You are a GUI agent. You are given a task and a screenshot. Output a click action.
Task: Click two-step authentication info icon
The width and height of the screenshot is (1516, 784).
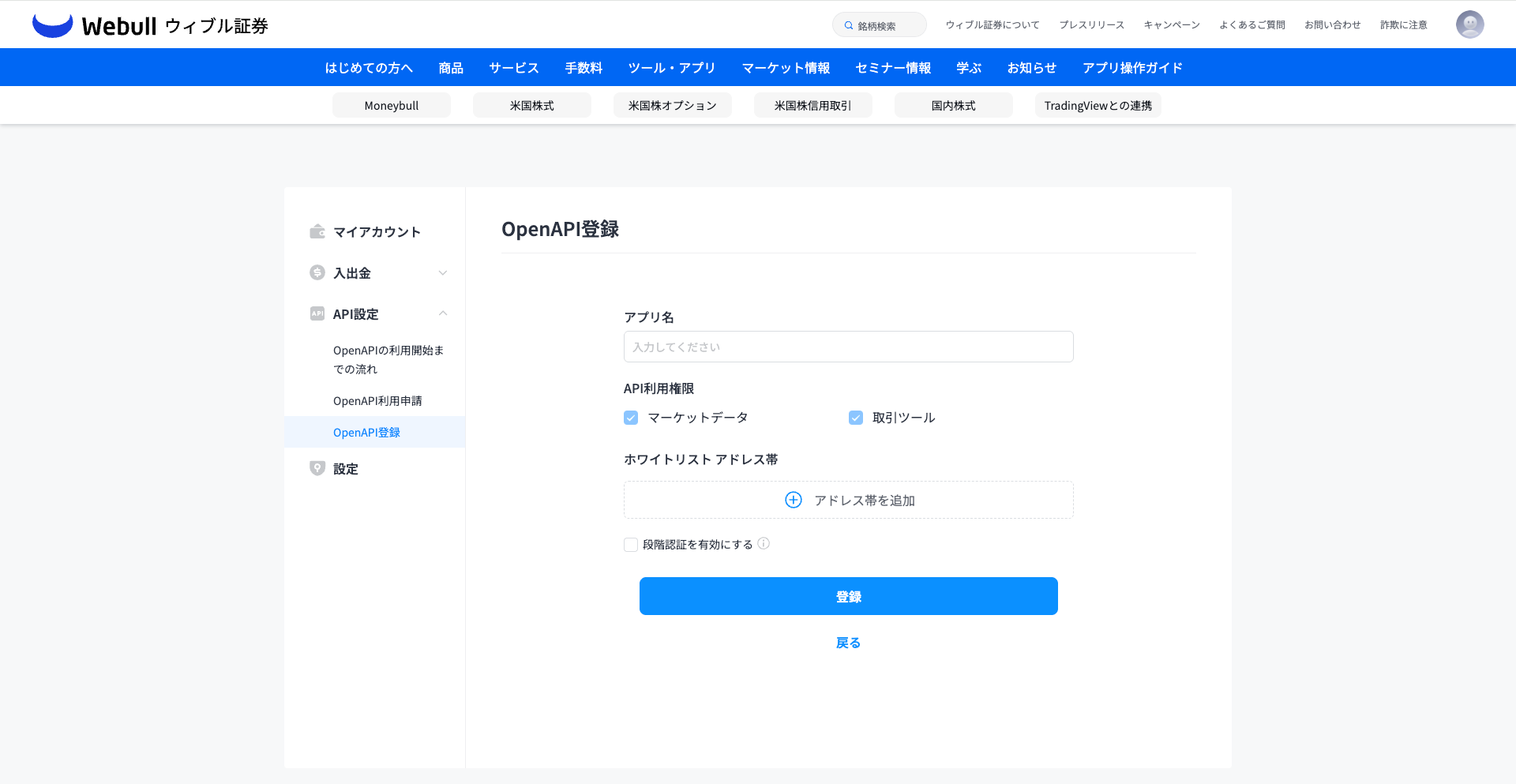[x=764, y=543]
